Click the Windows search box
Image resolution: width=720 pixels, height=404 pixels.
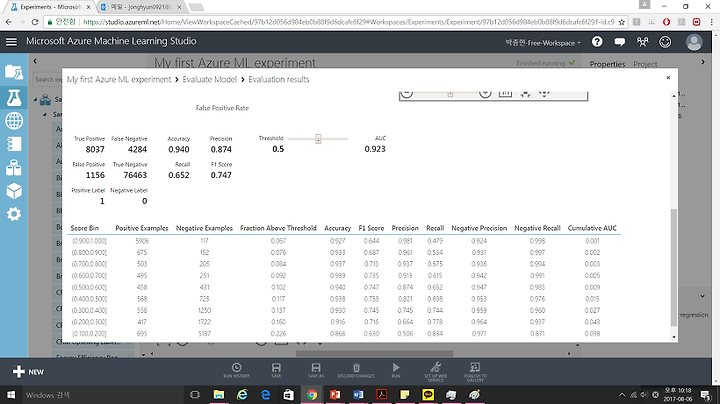[x=102, y=395]
